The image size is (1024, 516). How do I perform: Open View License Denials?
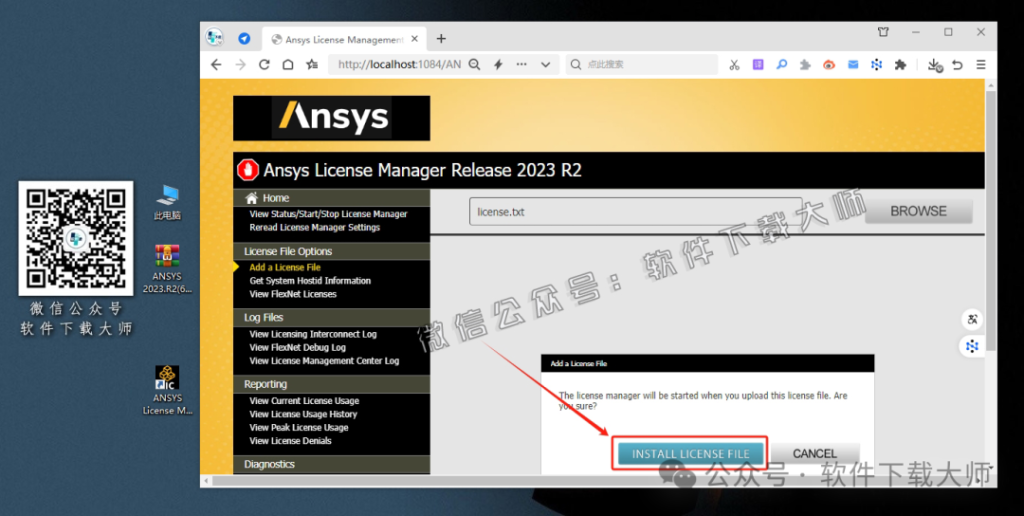click(x=291, y=441)
